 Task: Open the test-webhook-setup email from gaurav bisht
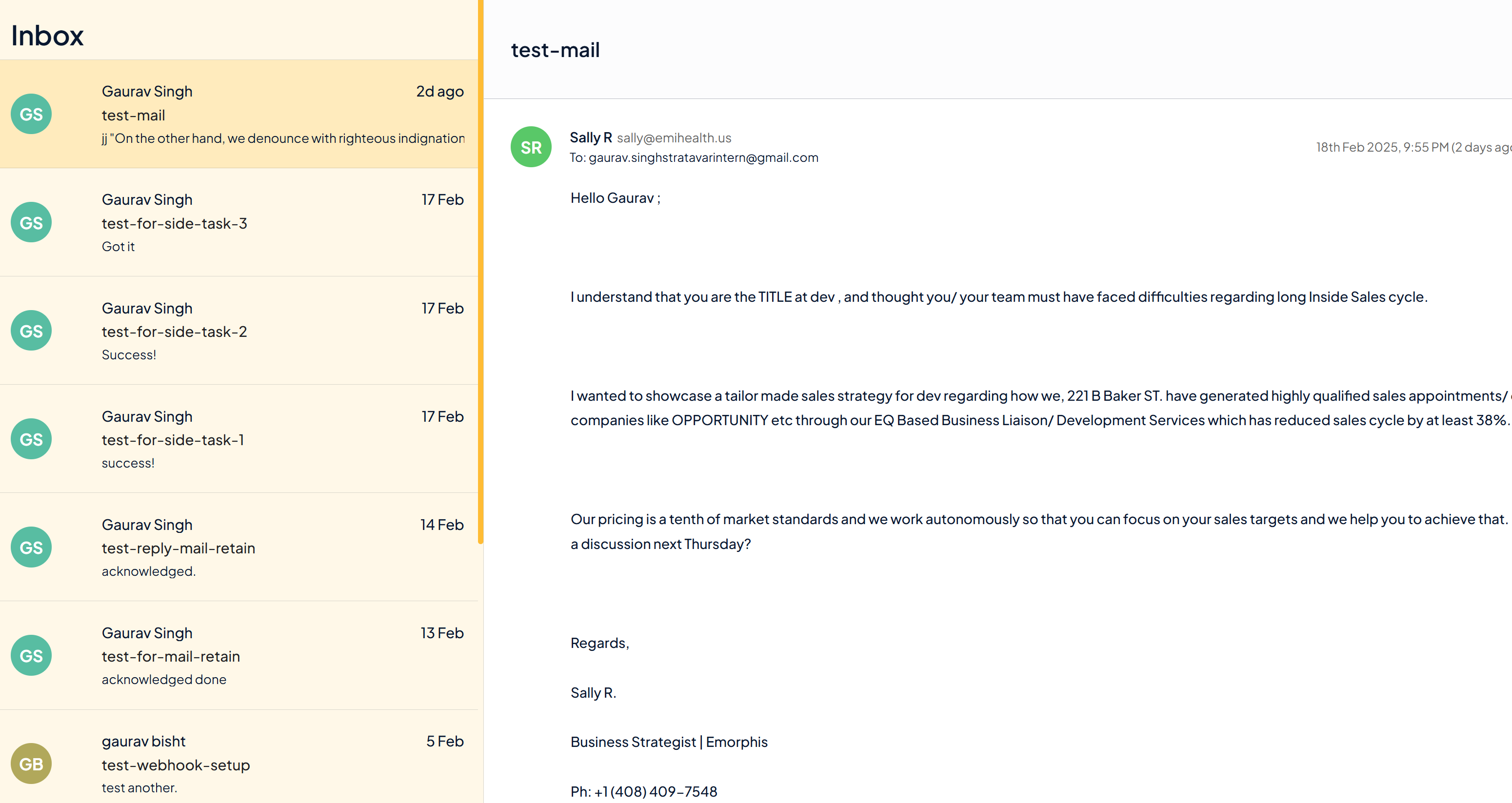(x=239, y=757)
